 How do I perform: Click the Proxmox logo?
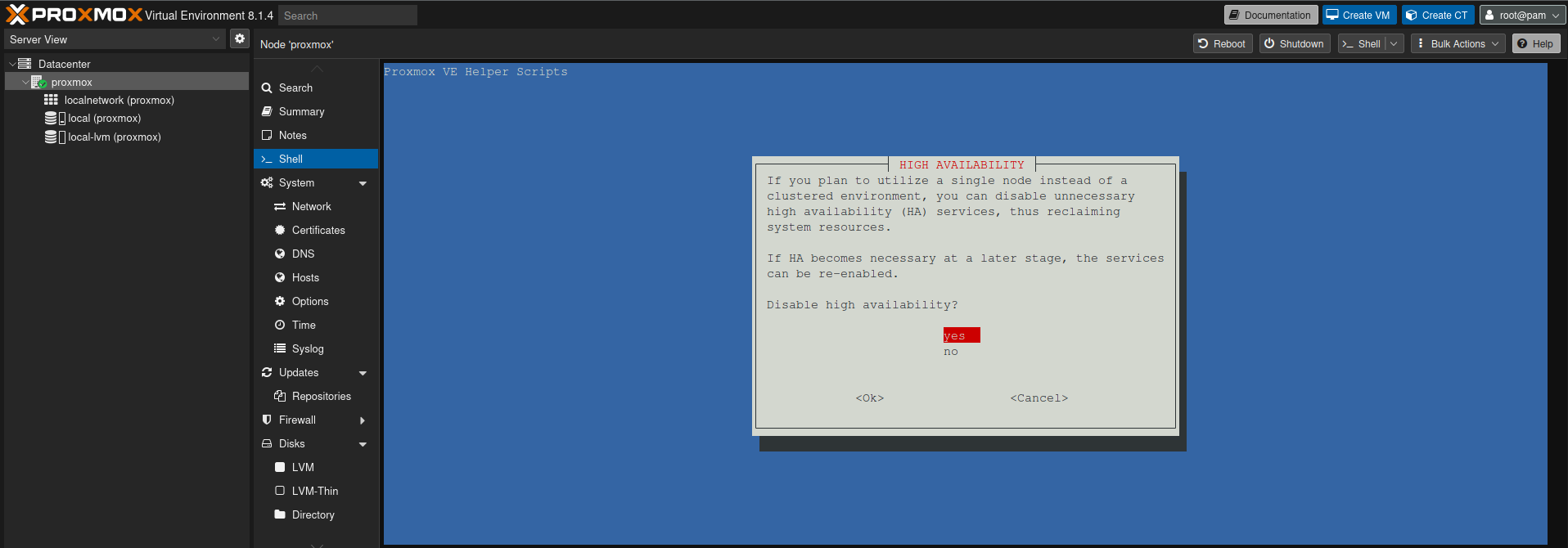[x=74, y=15]
